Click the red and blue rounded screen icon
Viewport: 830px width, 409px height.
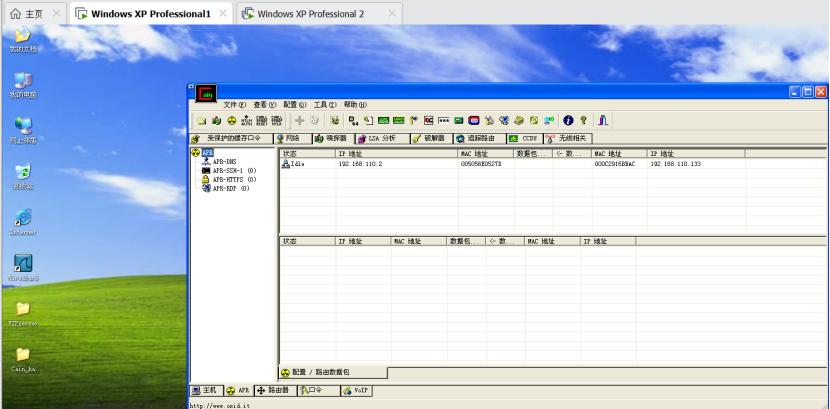(x=474, y=121)
